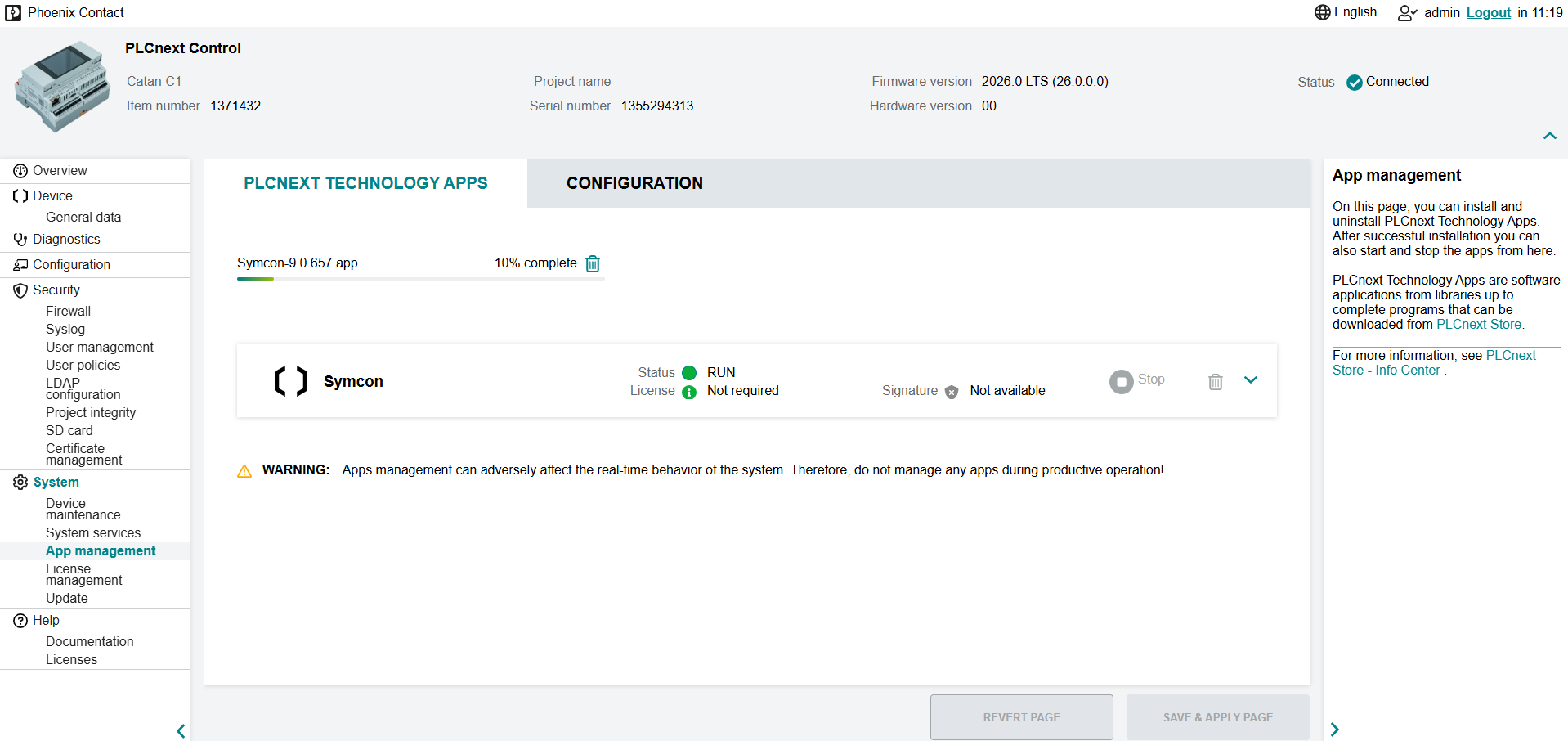
Task: Click the upload progress bar for Symcon
Action: 420,279
